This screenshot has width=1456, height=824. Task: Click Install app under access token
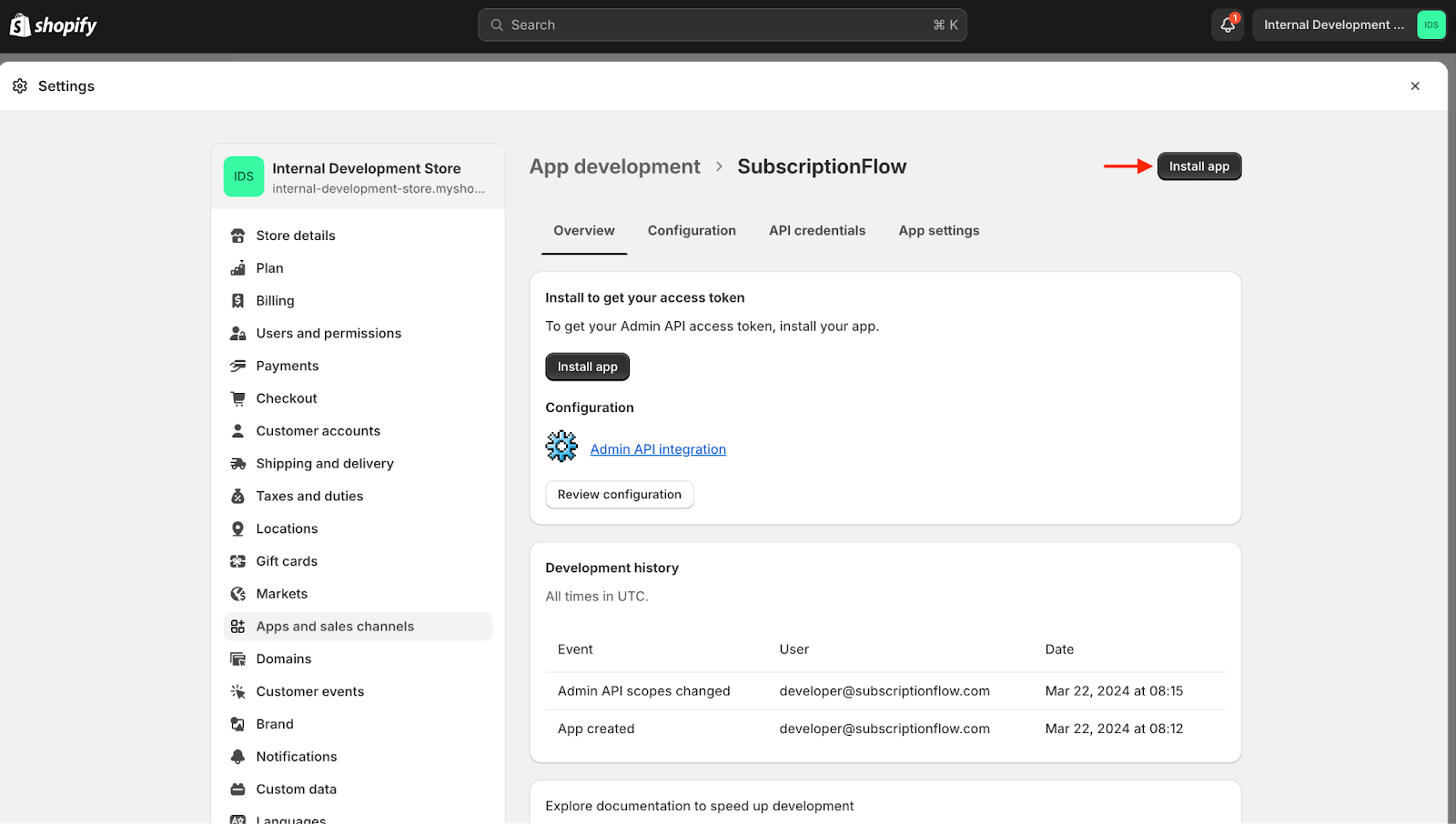coord(587,367)
